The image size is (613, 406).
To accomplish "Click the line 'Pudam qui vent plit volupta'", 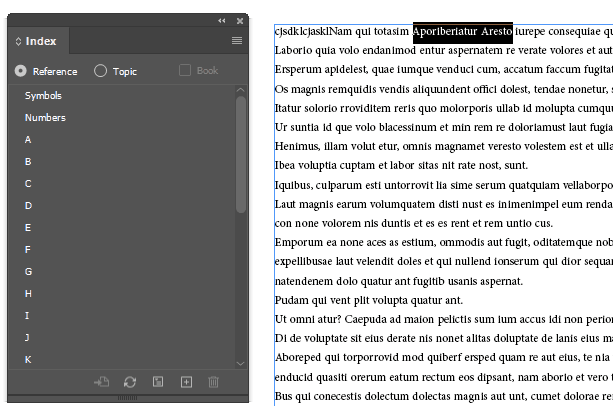I will click(369, 300).
